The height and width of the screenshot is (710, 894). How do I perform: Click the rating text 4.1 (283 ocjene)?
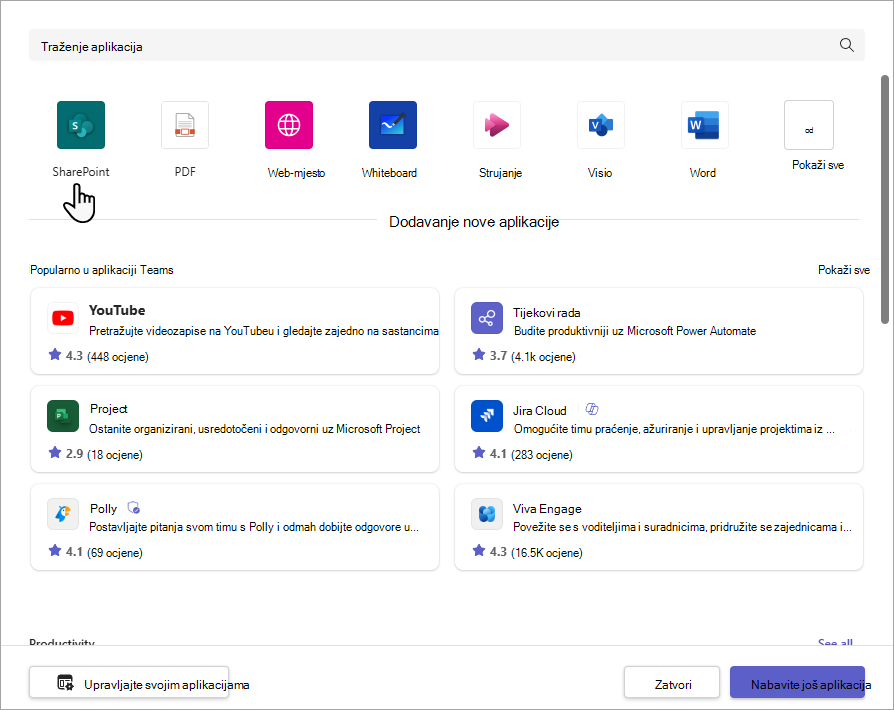pos(531,455)
